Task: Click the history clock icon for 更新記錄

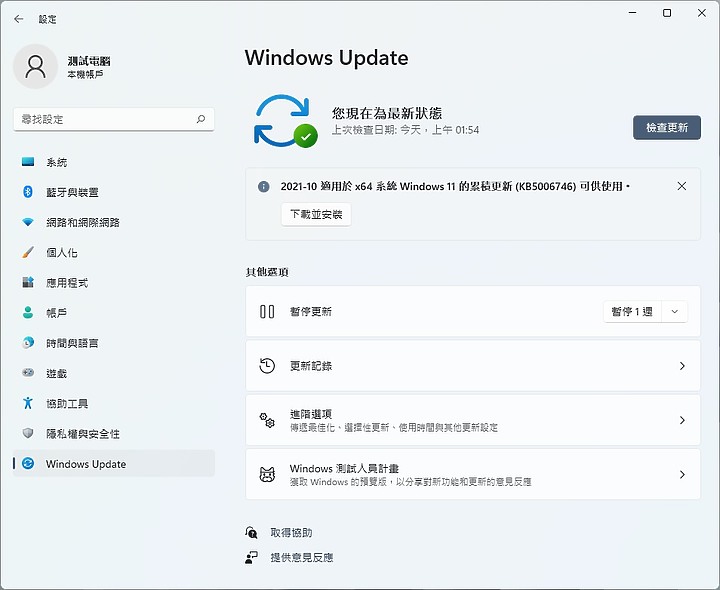Action: tap(267, 366)
